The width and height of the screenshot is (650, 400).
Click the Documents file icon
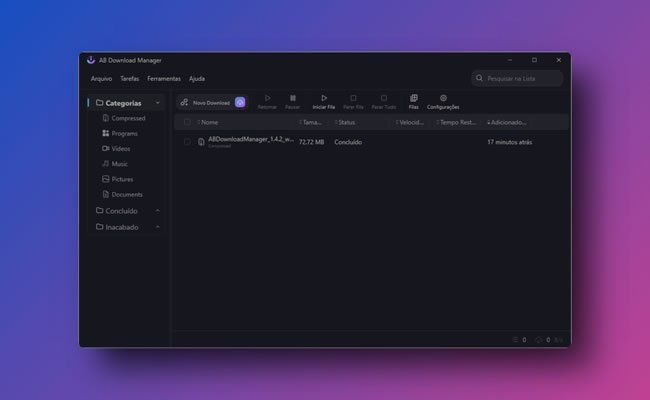point(106,194)
